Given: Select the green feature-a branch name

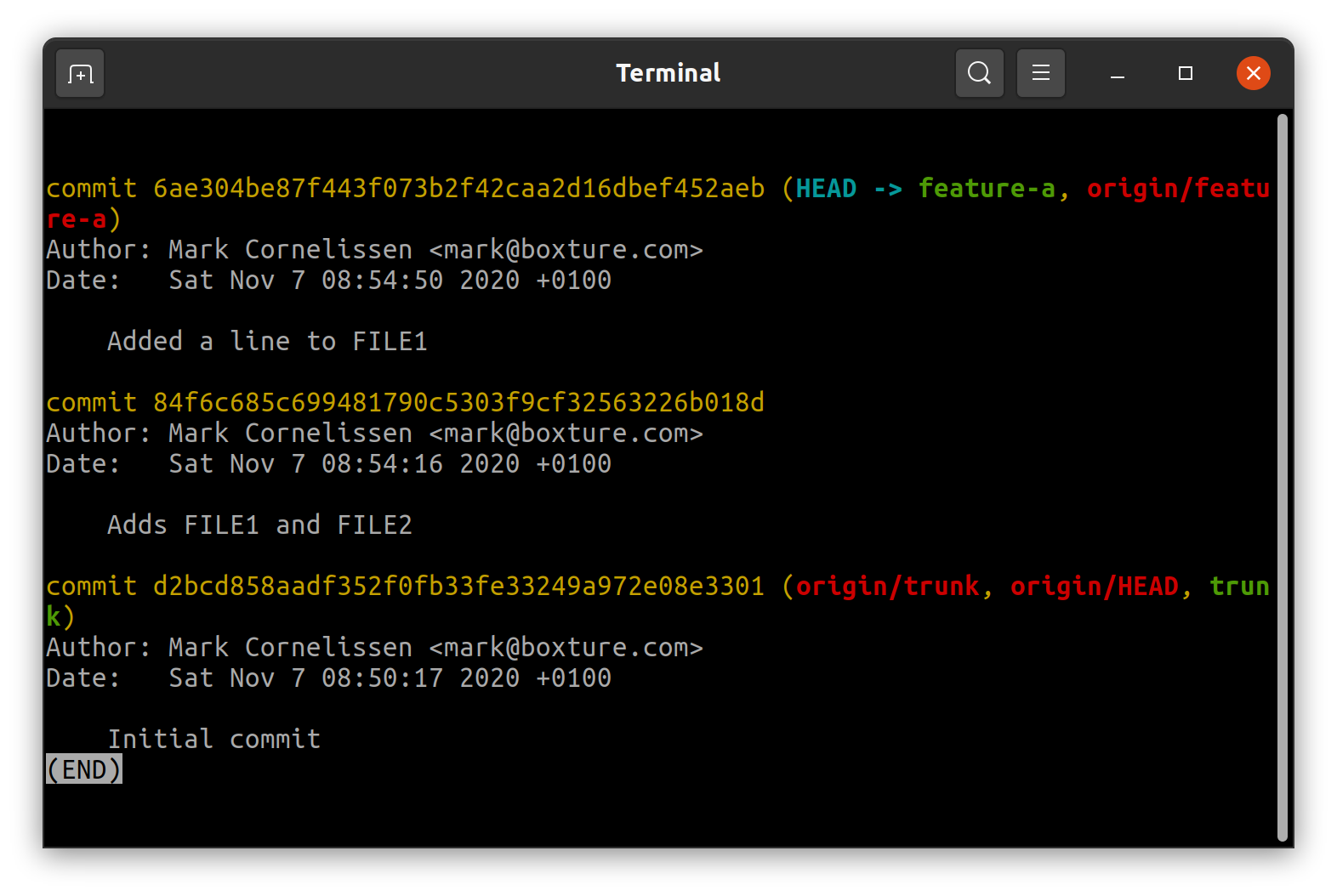Looking at the screenshot, I should (987, 189).
